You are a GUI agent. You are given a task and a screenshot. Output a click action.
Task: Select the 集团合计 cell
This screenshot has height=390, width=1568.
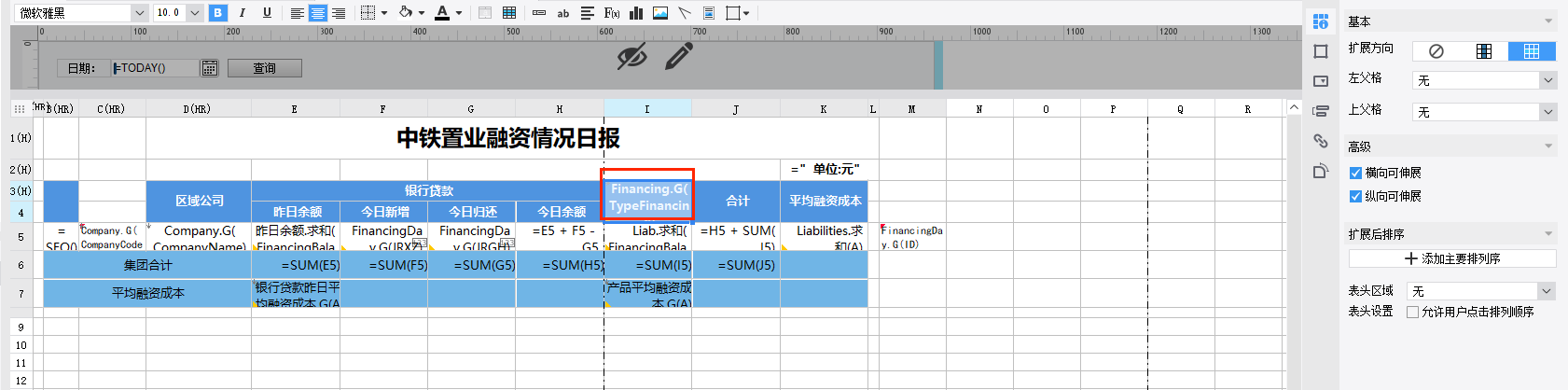(147, 265)
